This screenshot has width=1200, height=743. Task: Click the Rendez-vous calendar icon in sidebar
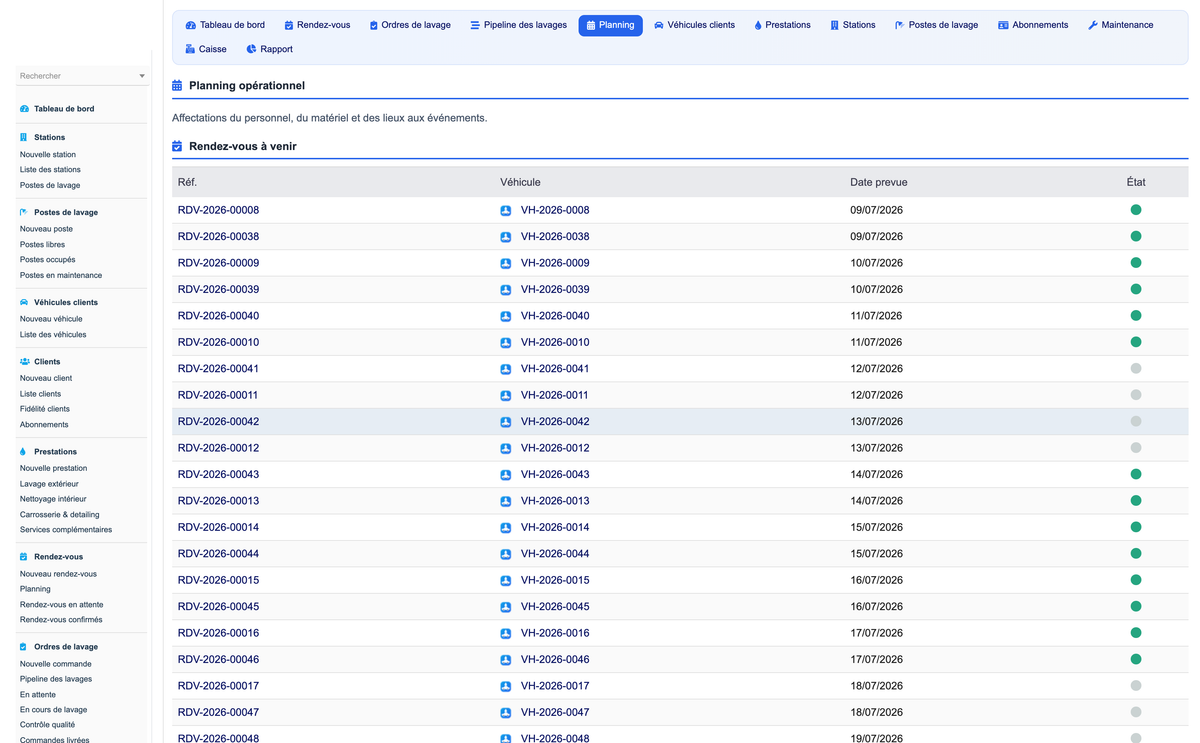click(24, 557)
